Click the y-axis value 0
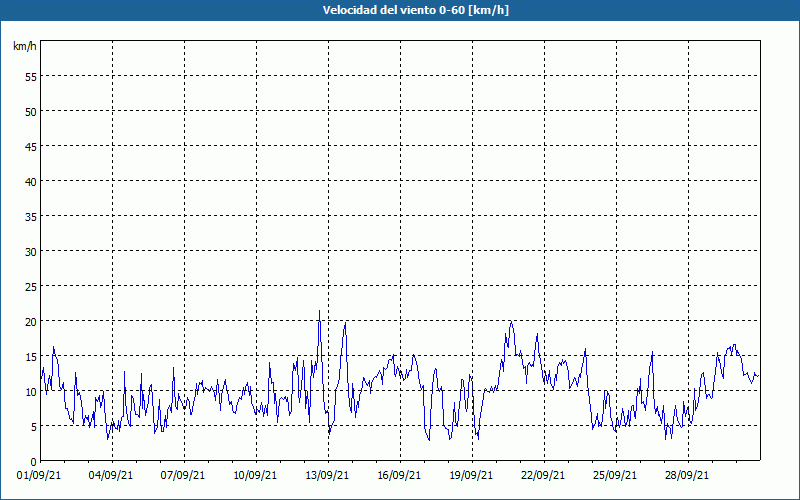The height and width of the screenshot is (500, 800). coord(34,462)
